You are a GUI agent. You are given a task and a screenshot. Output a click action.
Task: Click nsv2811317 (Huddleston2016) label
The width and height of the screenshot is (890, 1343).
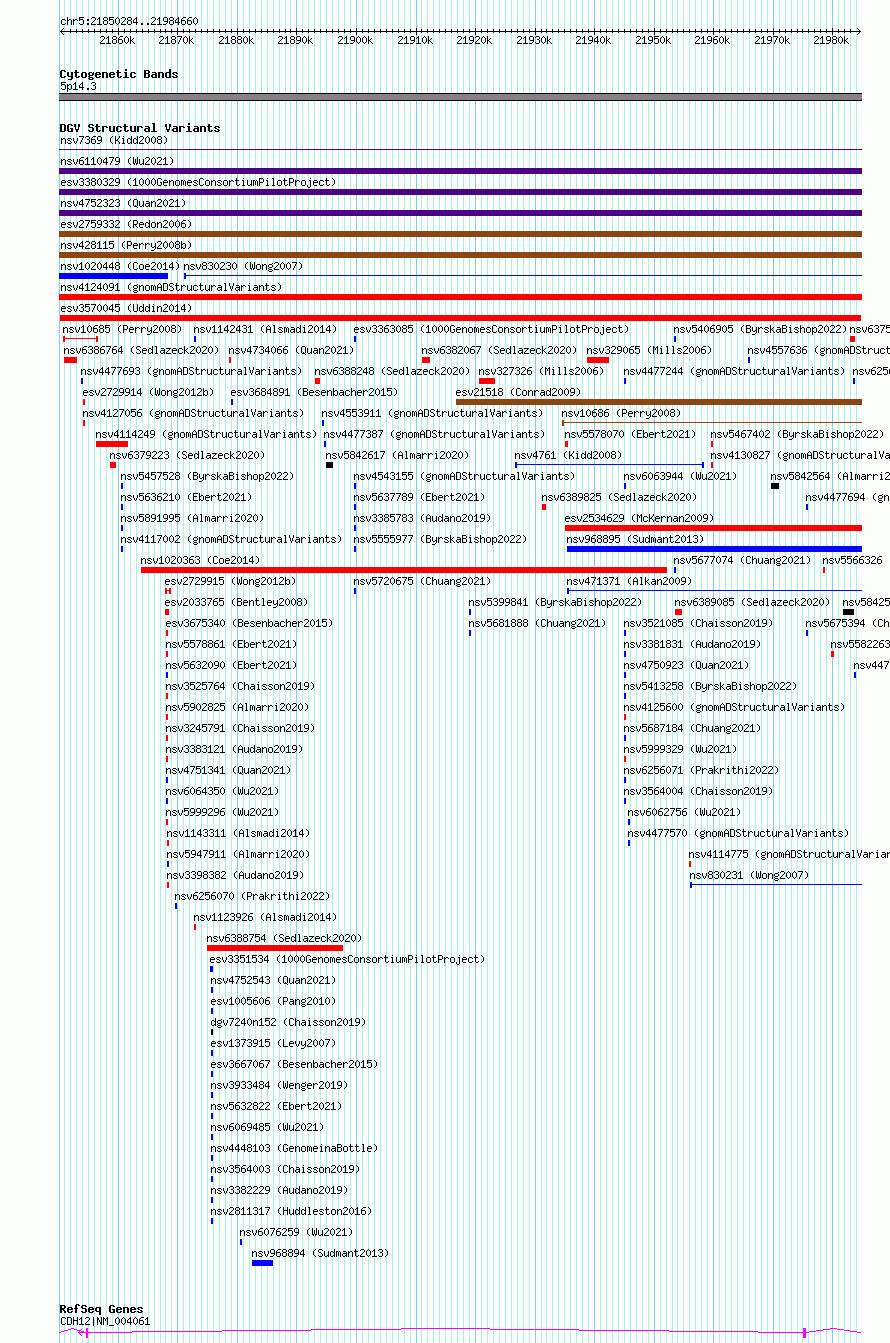pos(290,1211)
